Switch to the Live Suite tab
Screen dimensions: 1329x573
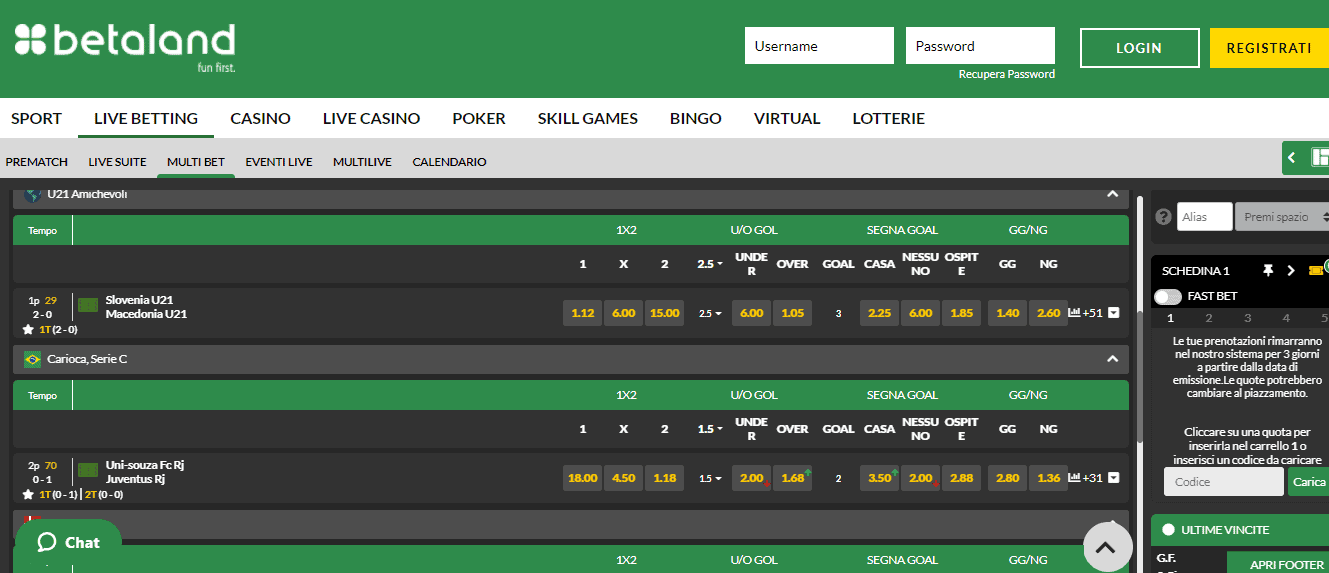click(117, 162)
